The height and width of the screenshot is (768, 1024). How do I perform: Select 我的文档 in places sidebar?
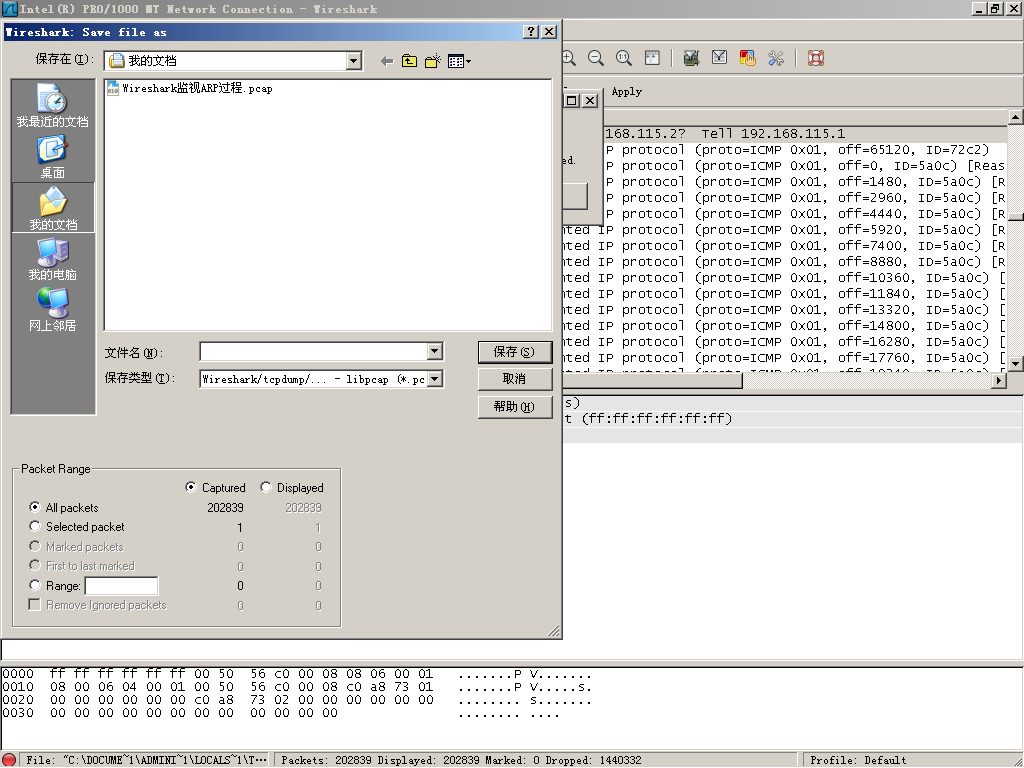tap(52, 208)
